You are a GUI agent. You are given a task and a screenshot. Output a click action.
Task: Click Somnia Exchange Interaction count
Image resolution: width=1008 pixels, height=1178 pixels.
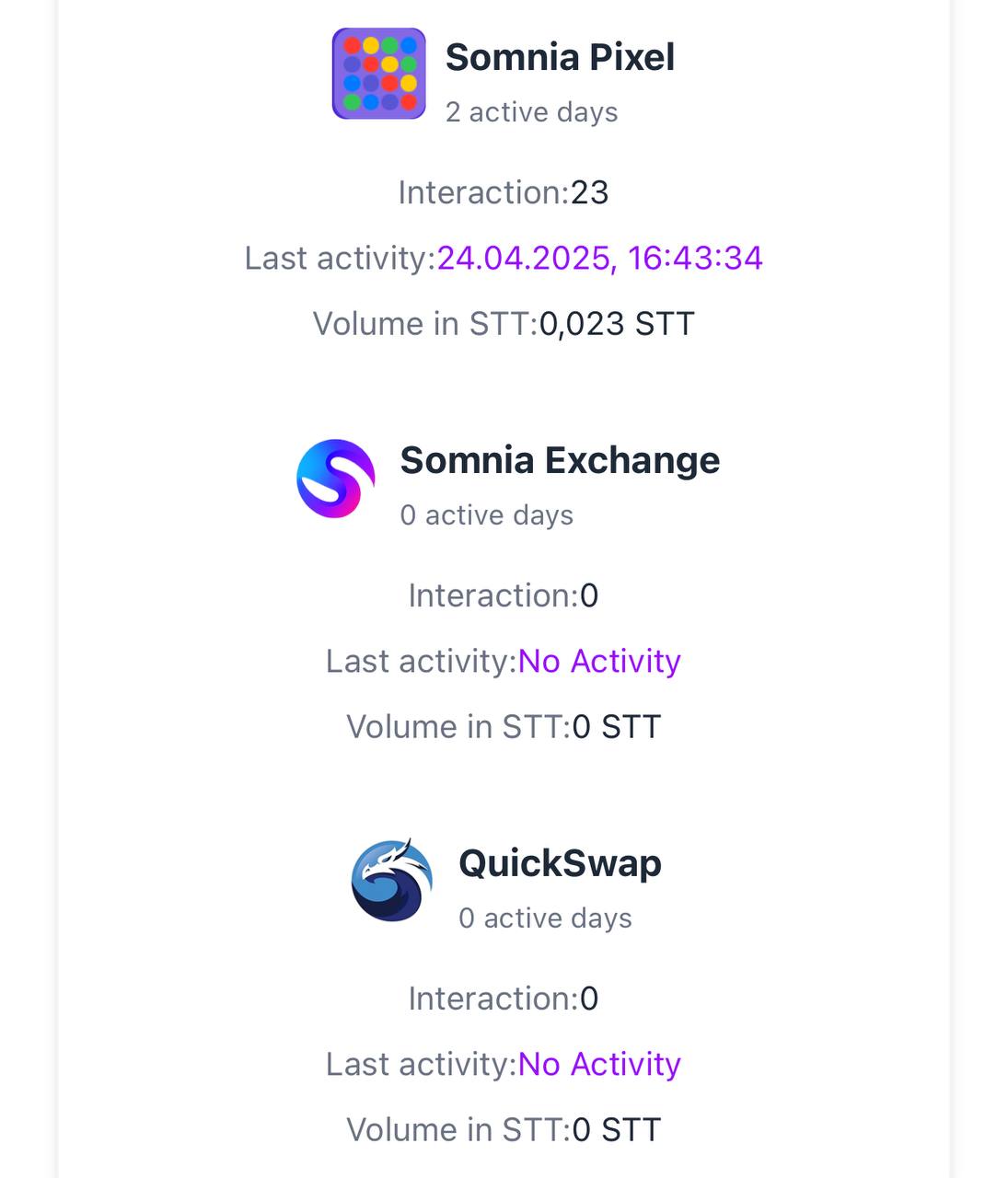pyautogui.click(x=589, y=595)
